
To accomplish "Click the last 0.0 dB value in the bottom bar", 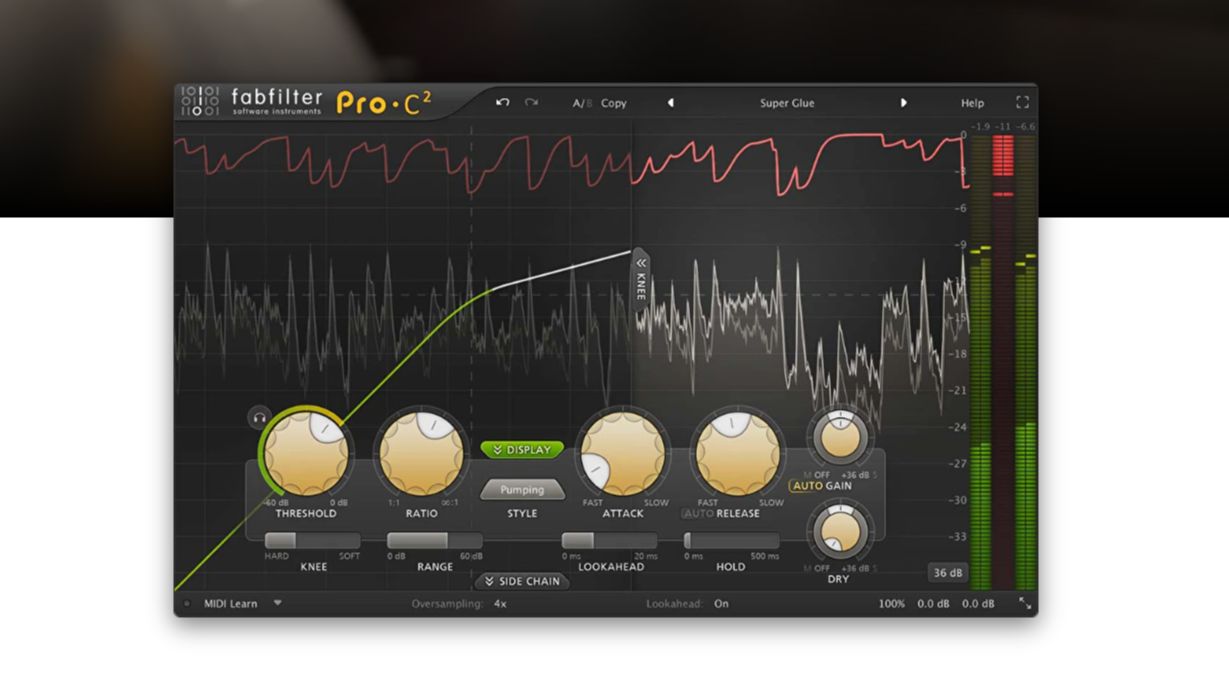I will (978, 604).
